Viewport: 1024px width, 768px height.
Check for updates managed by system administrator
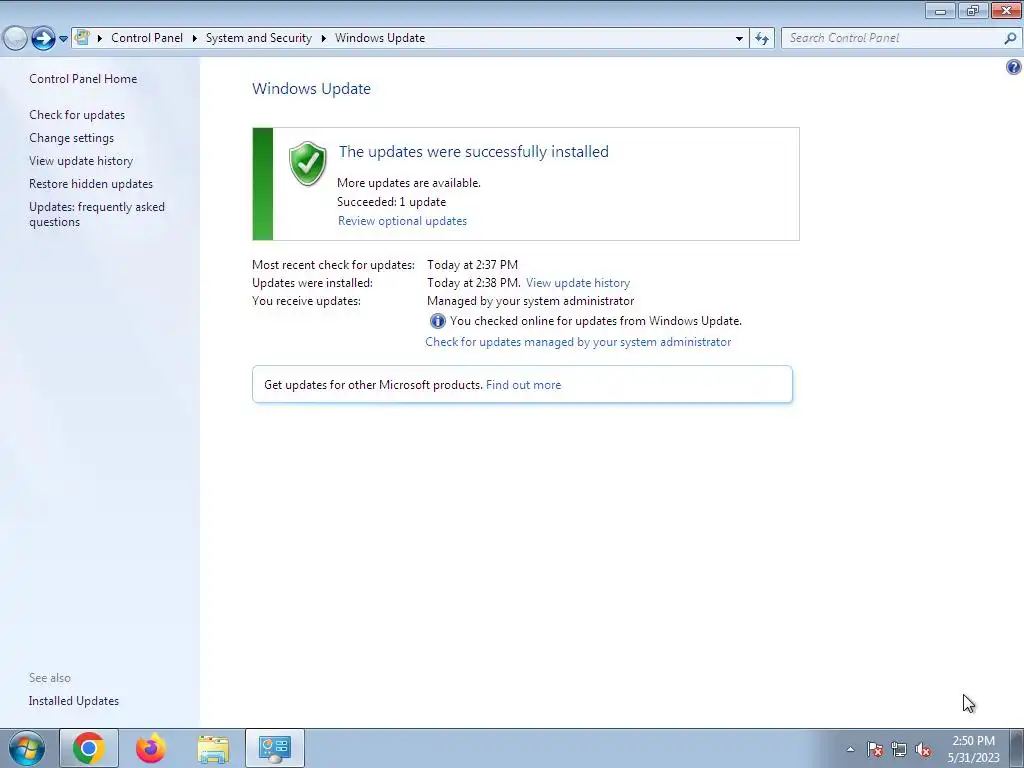tap(578, 342)
